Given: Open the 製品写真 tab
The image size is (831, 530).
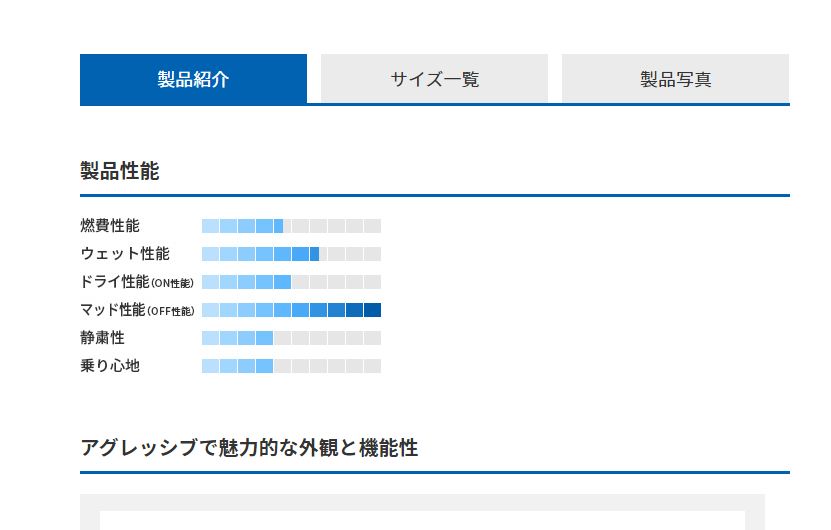Looking at the screenshot, I should [x=675, y=79].
